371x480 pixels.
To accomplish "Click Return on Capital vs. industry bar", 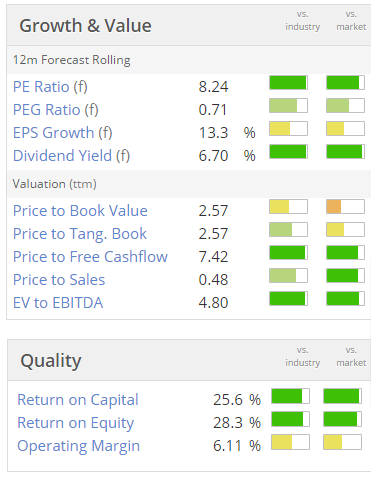I will (x=290, y=396).
